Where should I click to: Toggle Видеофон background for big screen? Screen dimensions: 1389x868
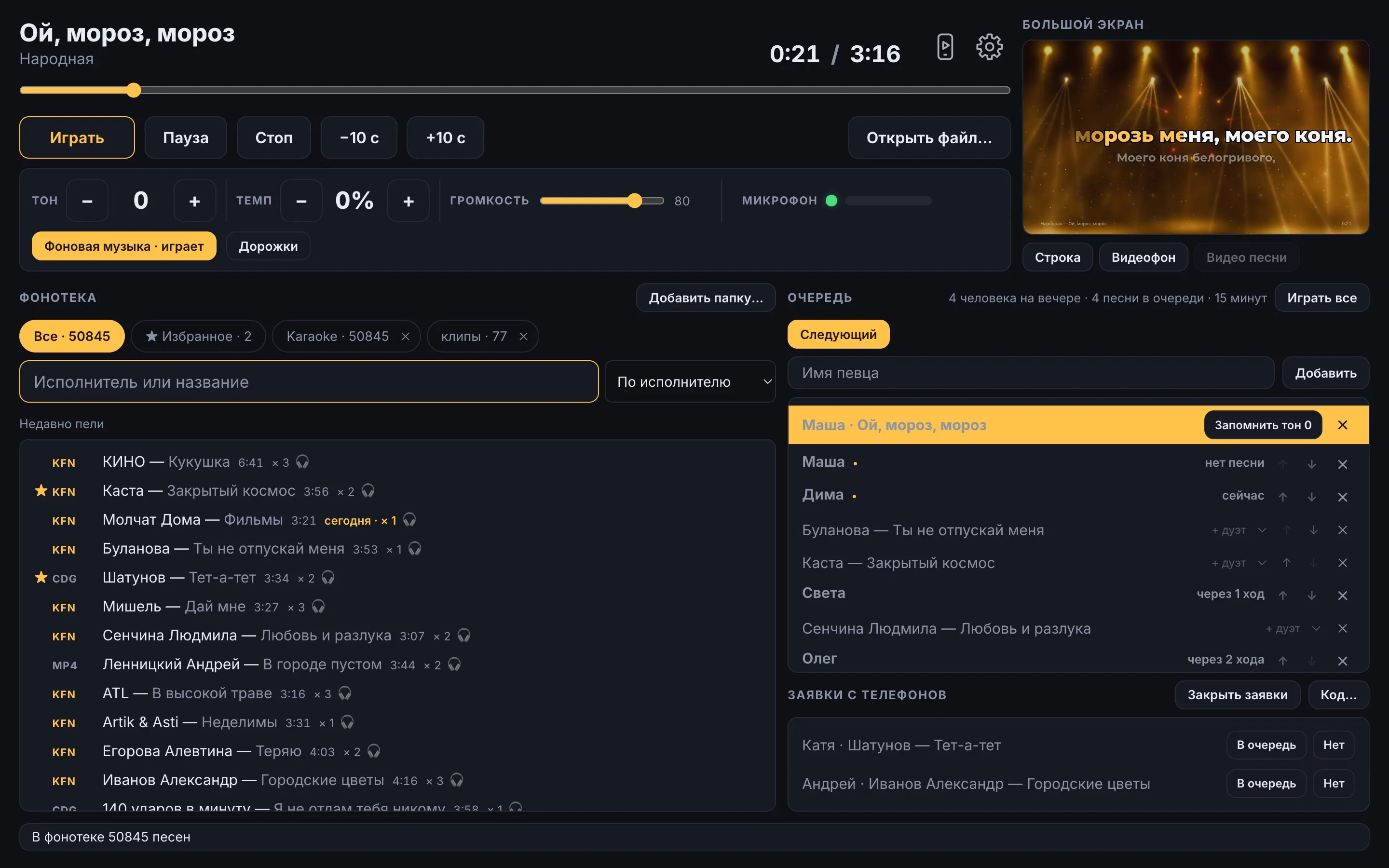point(1143,257)
